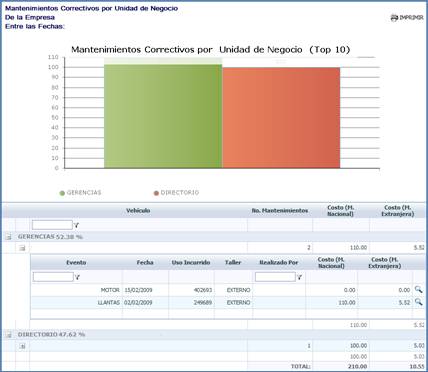Select TOTAL value 210.00

[358, 366]
